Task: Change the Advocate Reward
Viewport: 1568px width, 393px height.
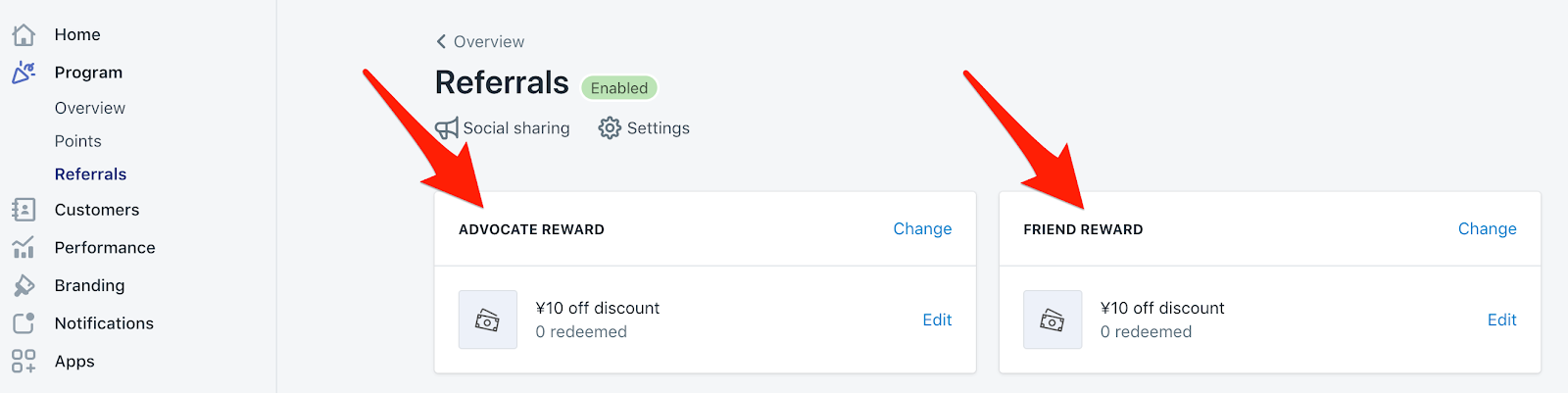Action: [x=922, y=229]
